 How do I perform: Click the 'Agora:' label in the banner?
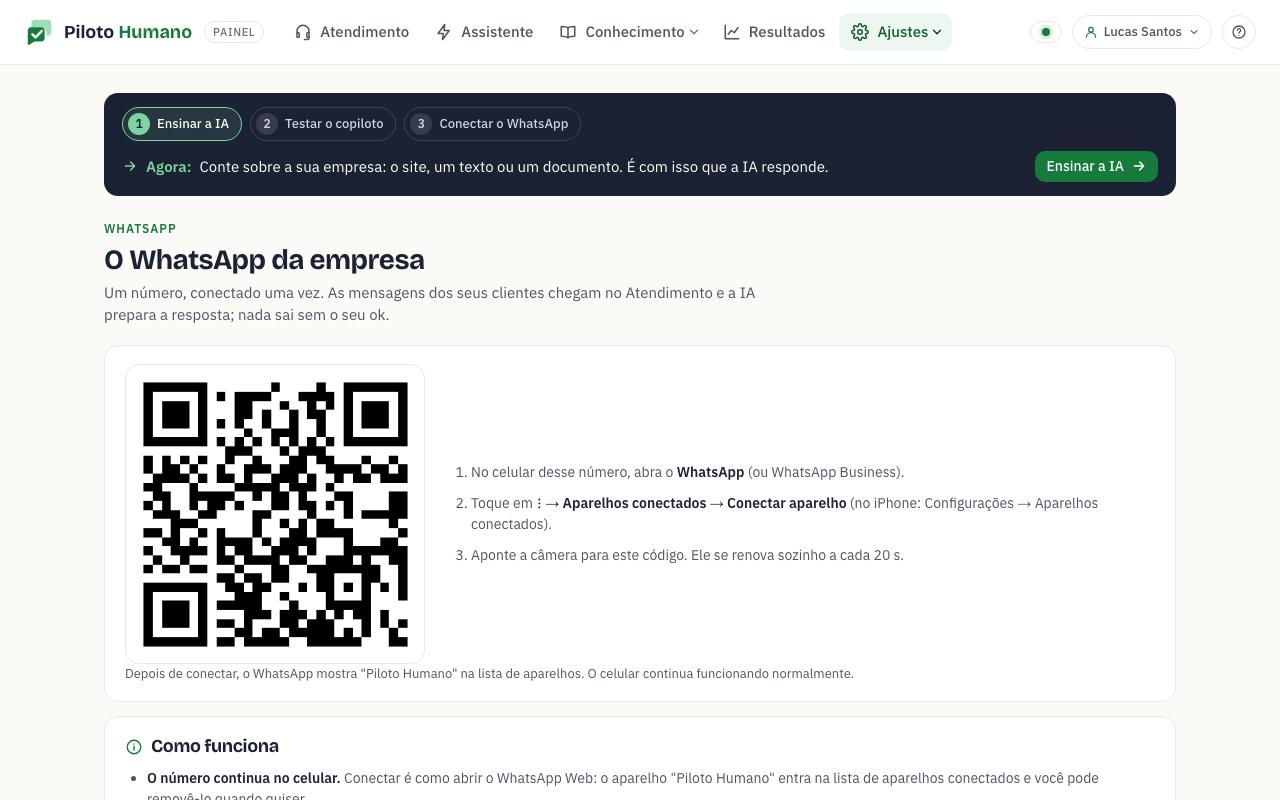pyautogui.click(x=168, y=167)
